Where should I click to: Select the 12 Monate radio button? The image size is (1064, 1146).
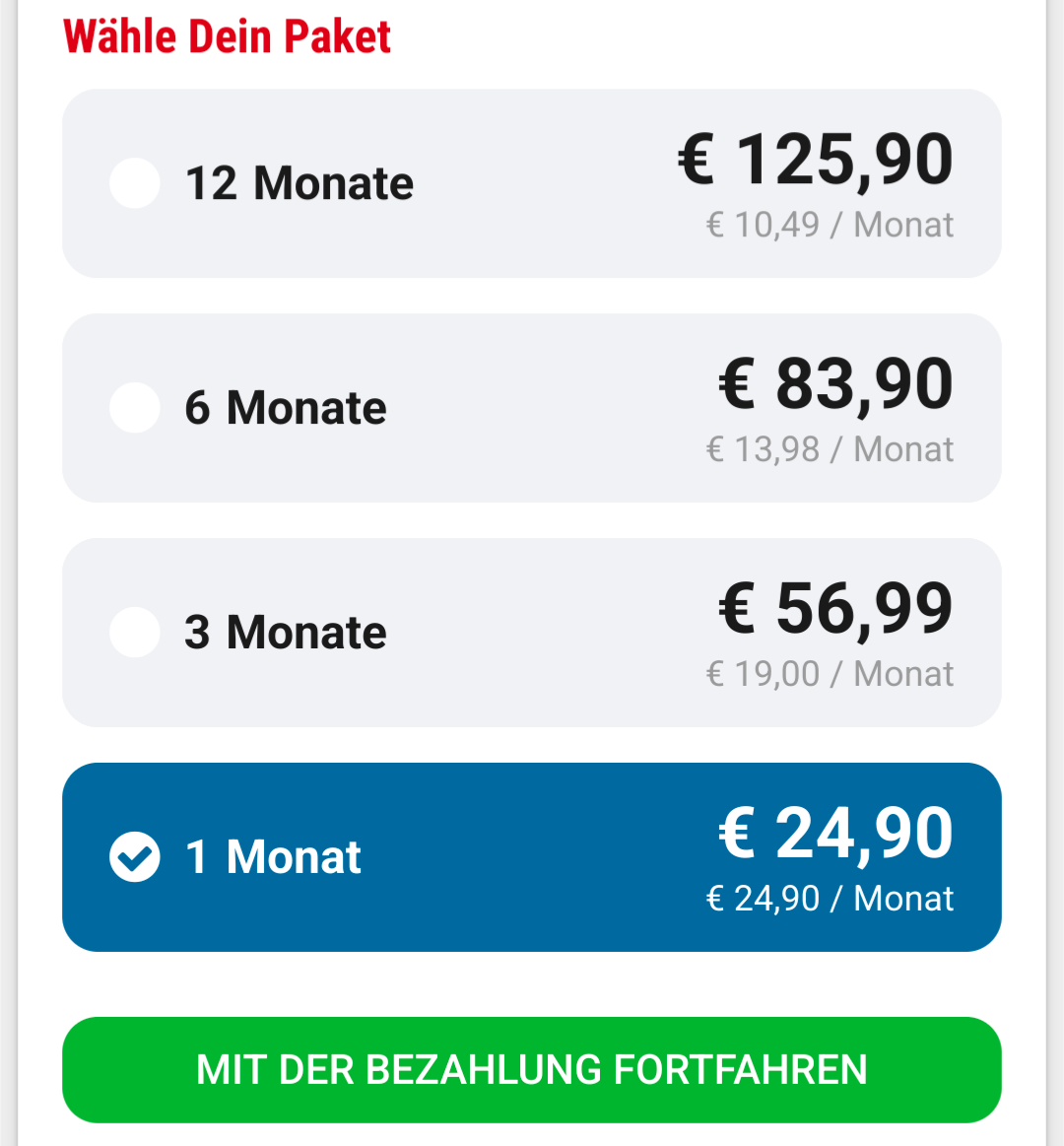pos(135,183)
